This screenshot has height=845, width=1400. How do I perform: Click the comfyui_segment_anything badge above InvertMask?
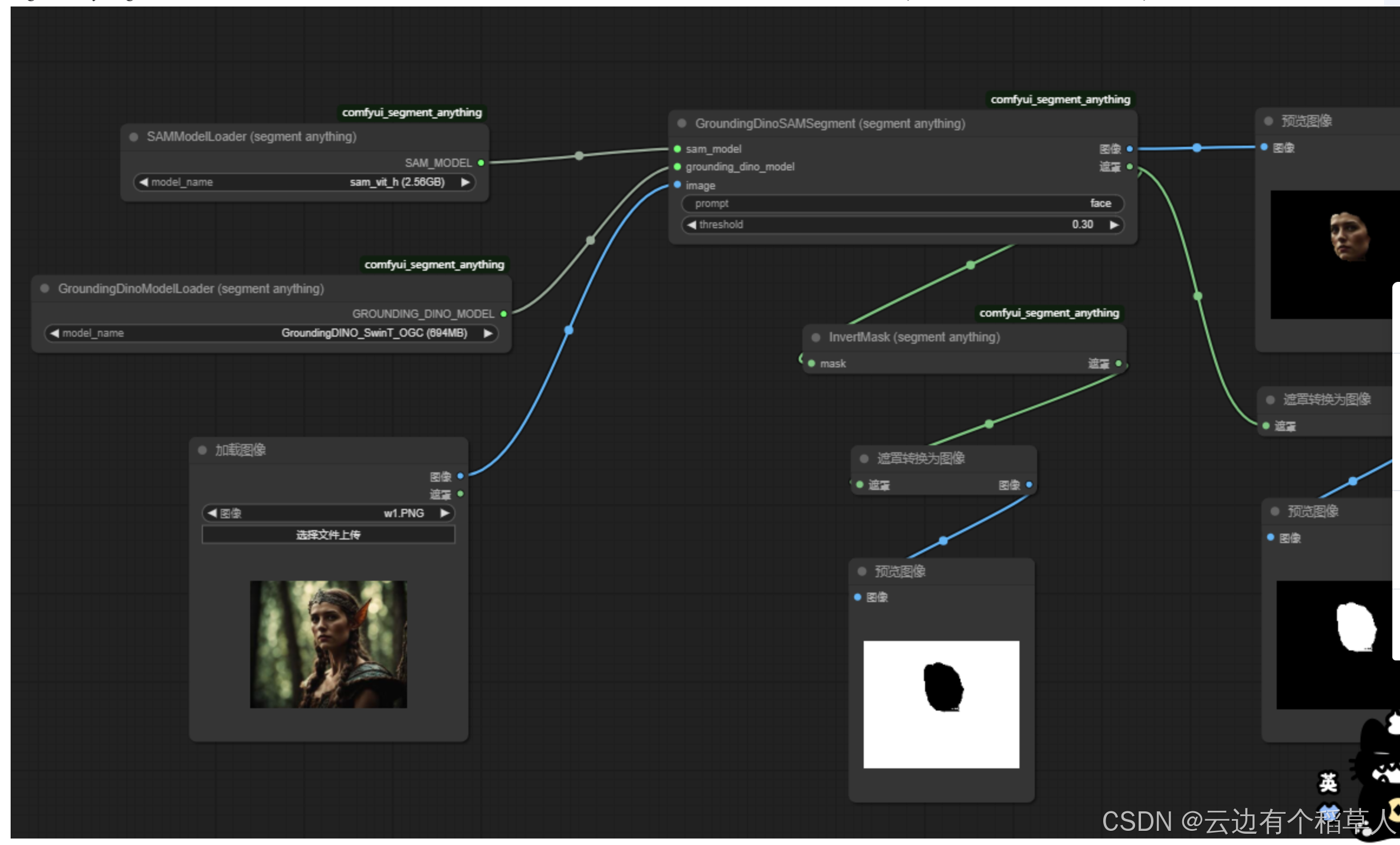[x=1048, y=313]
